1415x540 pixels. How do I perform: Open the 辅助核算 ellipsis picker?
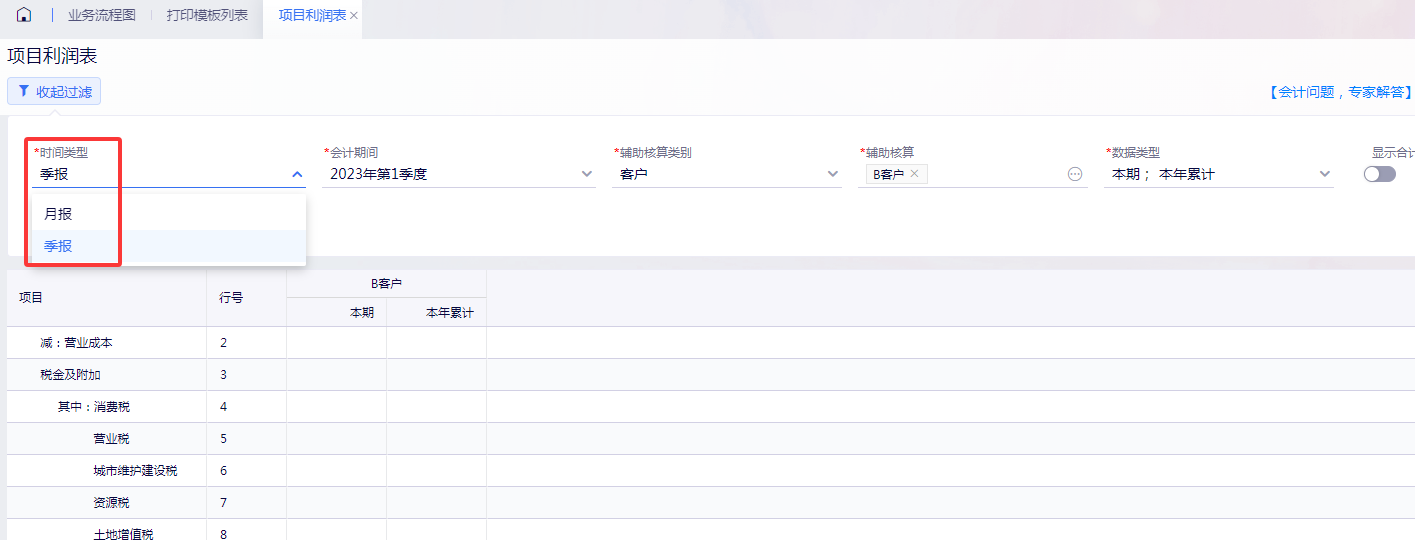tap(1075, 174)
